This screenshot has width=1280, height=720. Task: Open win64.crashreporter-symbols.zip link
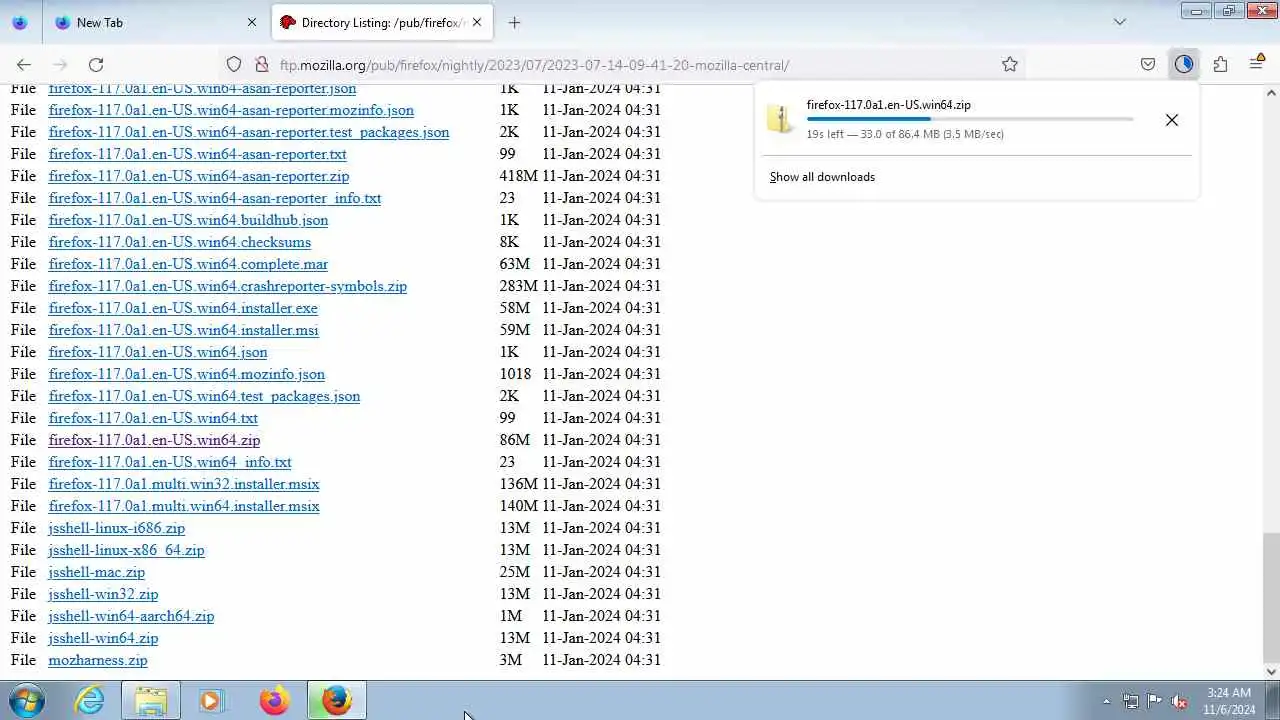228,286
